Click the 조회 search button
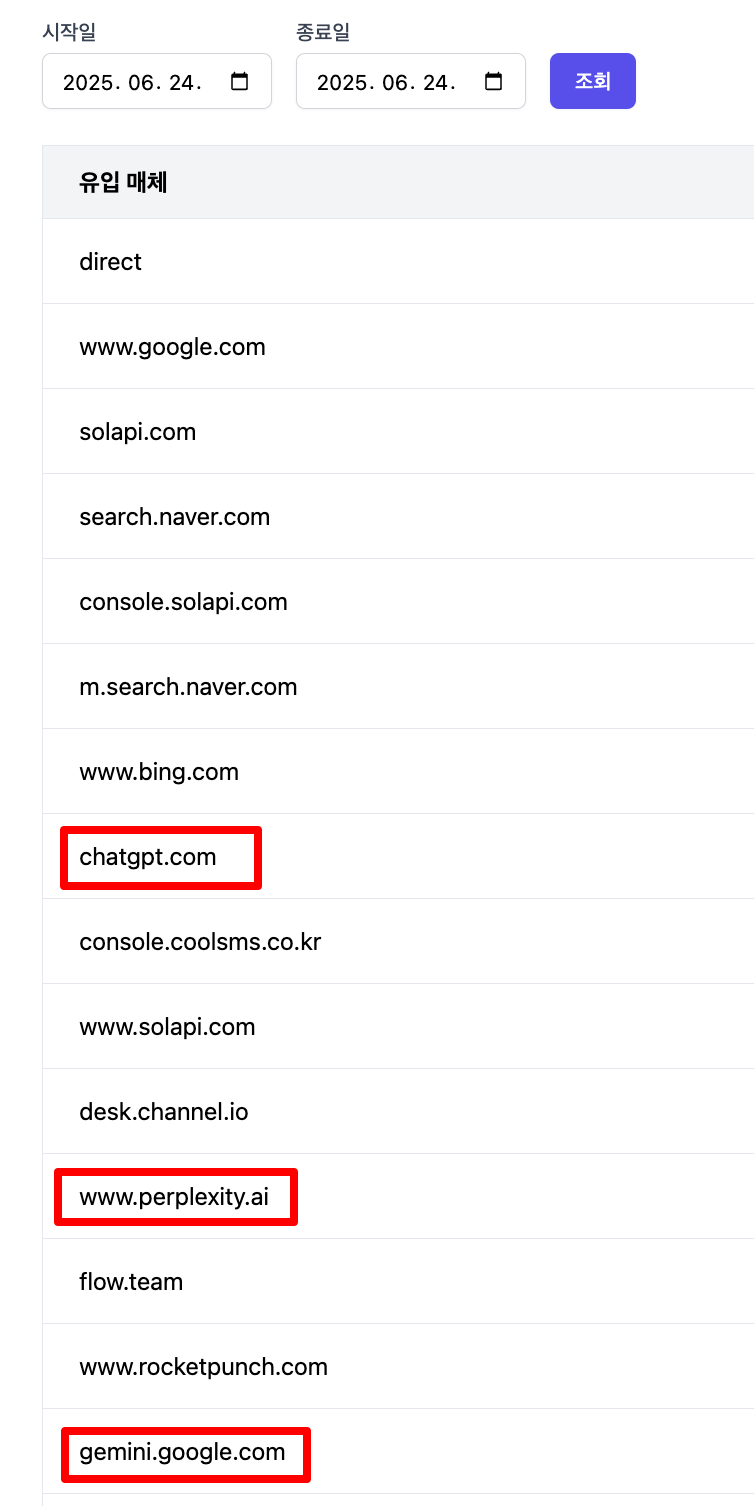The height and width of the screenshot is (1506, 754). (593, 81)
